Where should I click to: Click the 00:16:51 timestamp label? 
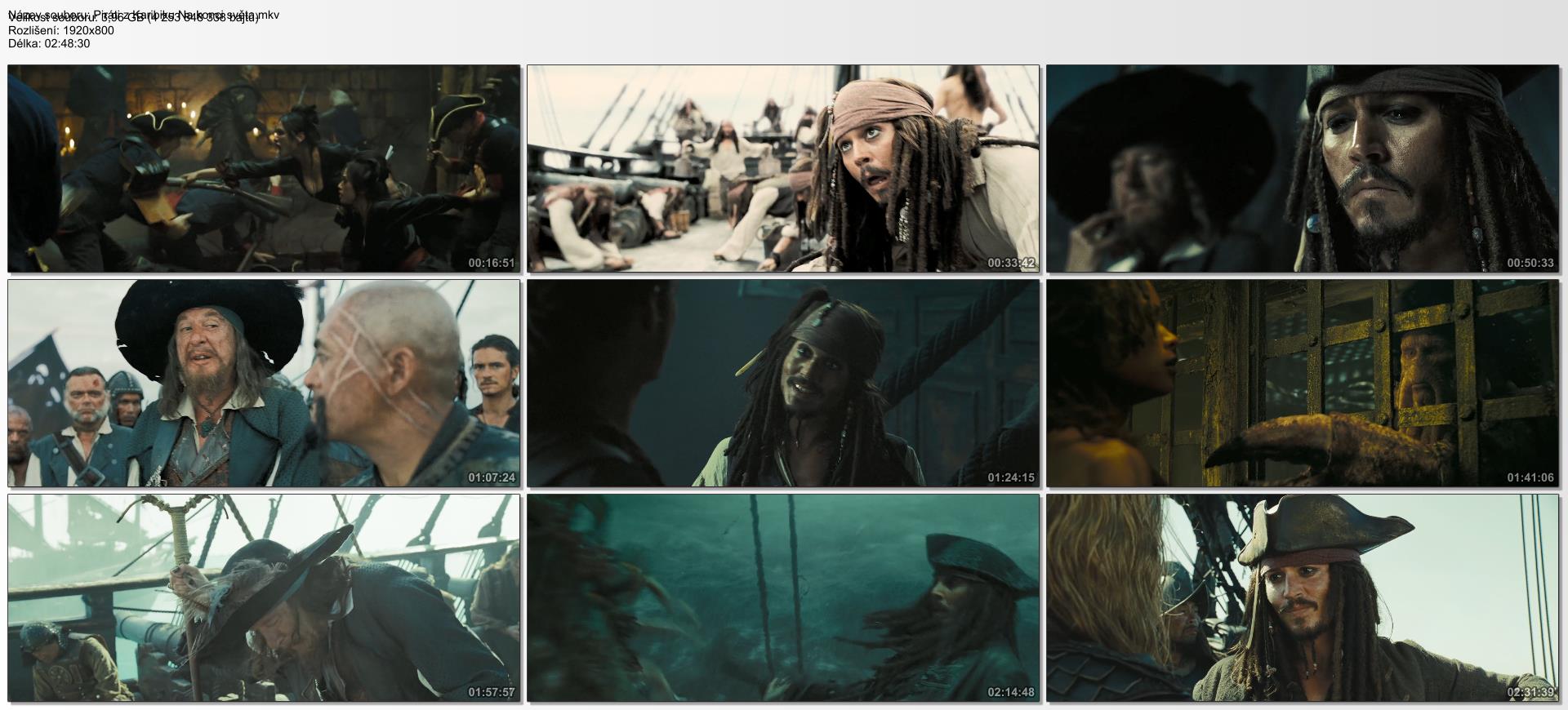click(492, 264)
